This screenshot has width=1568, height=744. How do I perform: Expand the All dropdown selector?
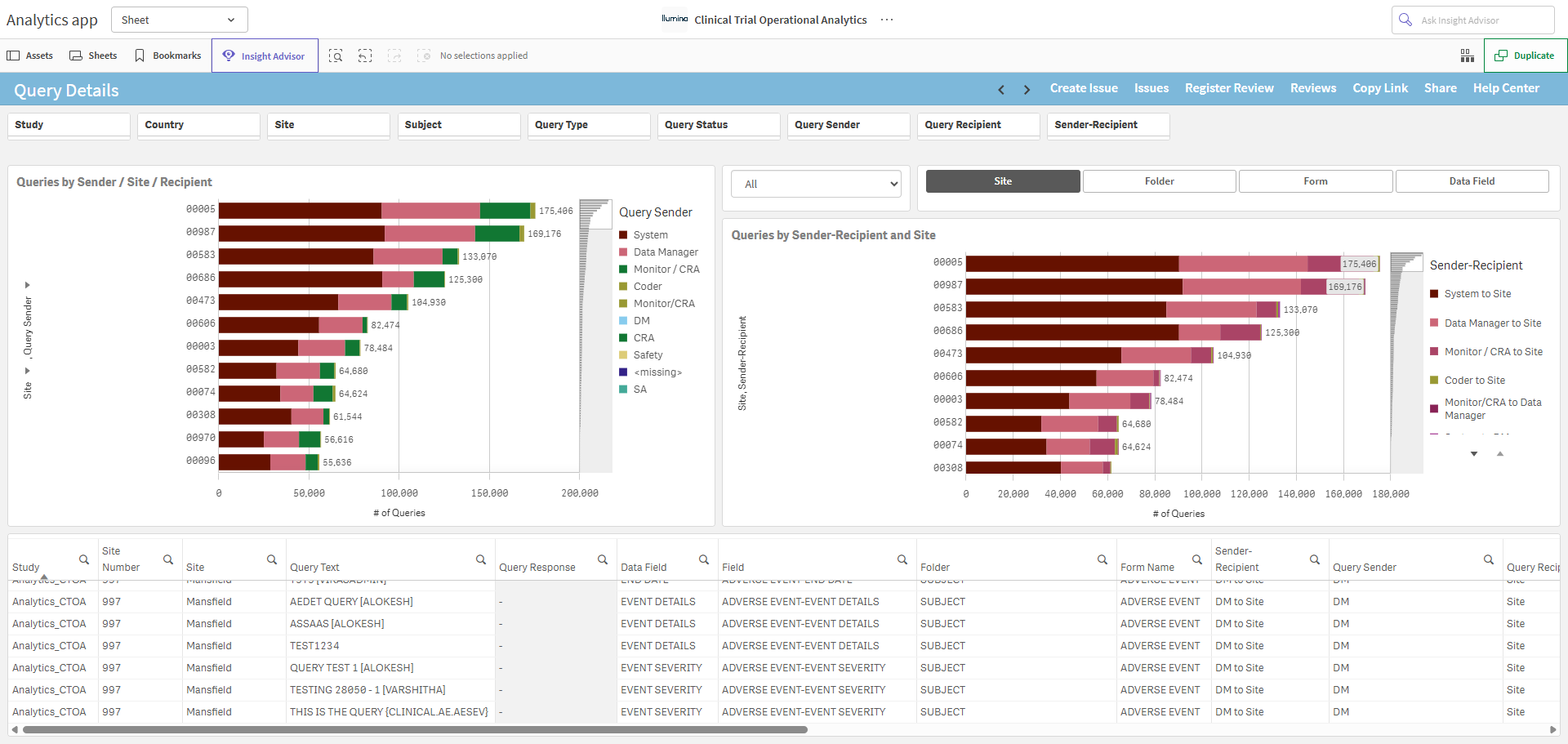pyautogui.click(x=816, y=184)
